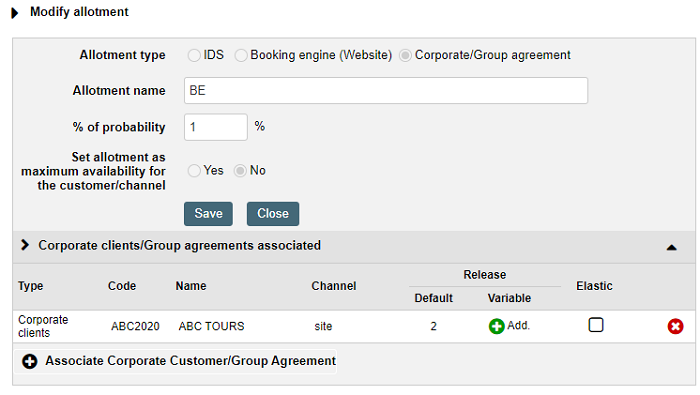Toggle the Modify allotment disclosure triangle
This screenshot has width=700, height=395.
(x=15, y=13)
